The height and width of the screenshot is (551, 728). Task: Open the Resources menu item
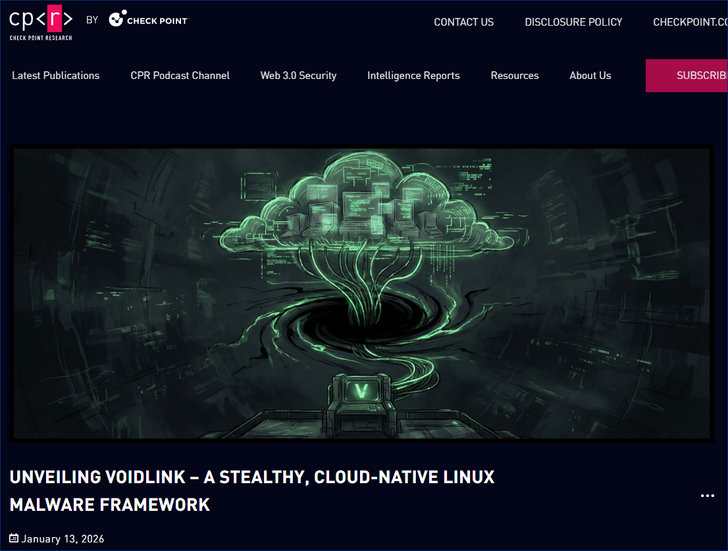click(514, 75)
